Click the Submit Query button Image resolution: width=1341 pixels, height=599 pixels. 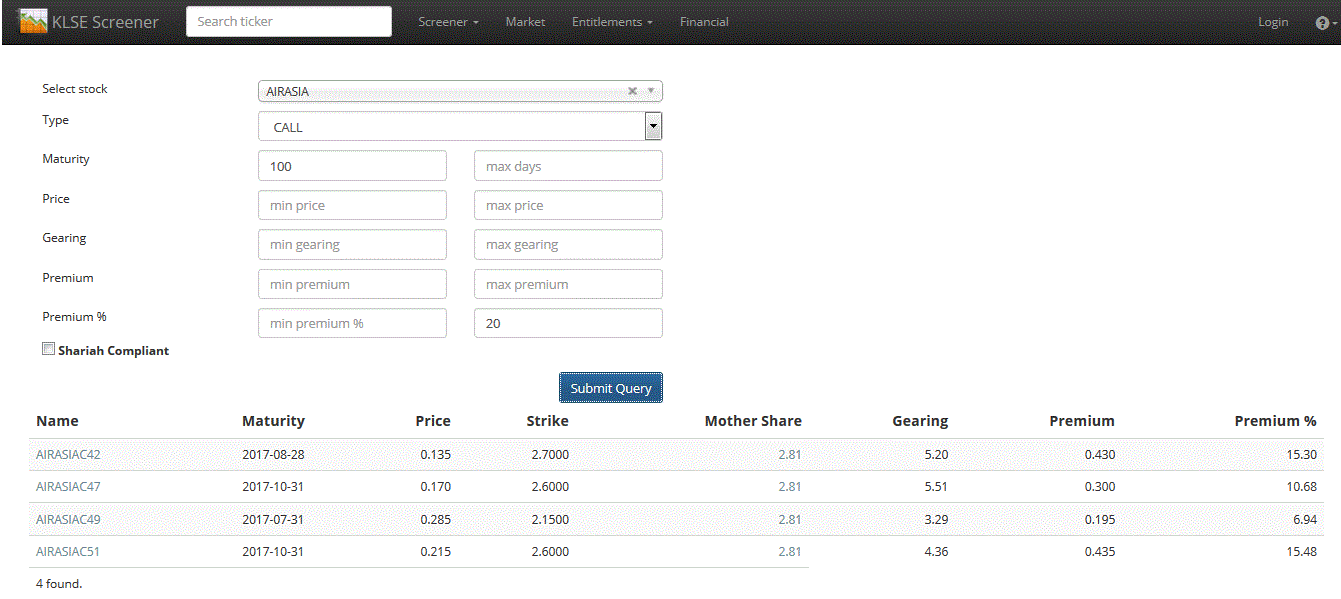[610, 387]
